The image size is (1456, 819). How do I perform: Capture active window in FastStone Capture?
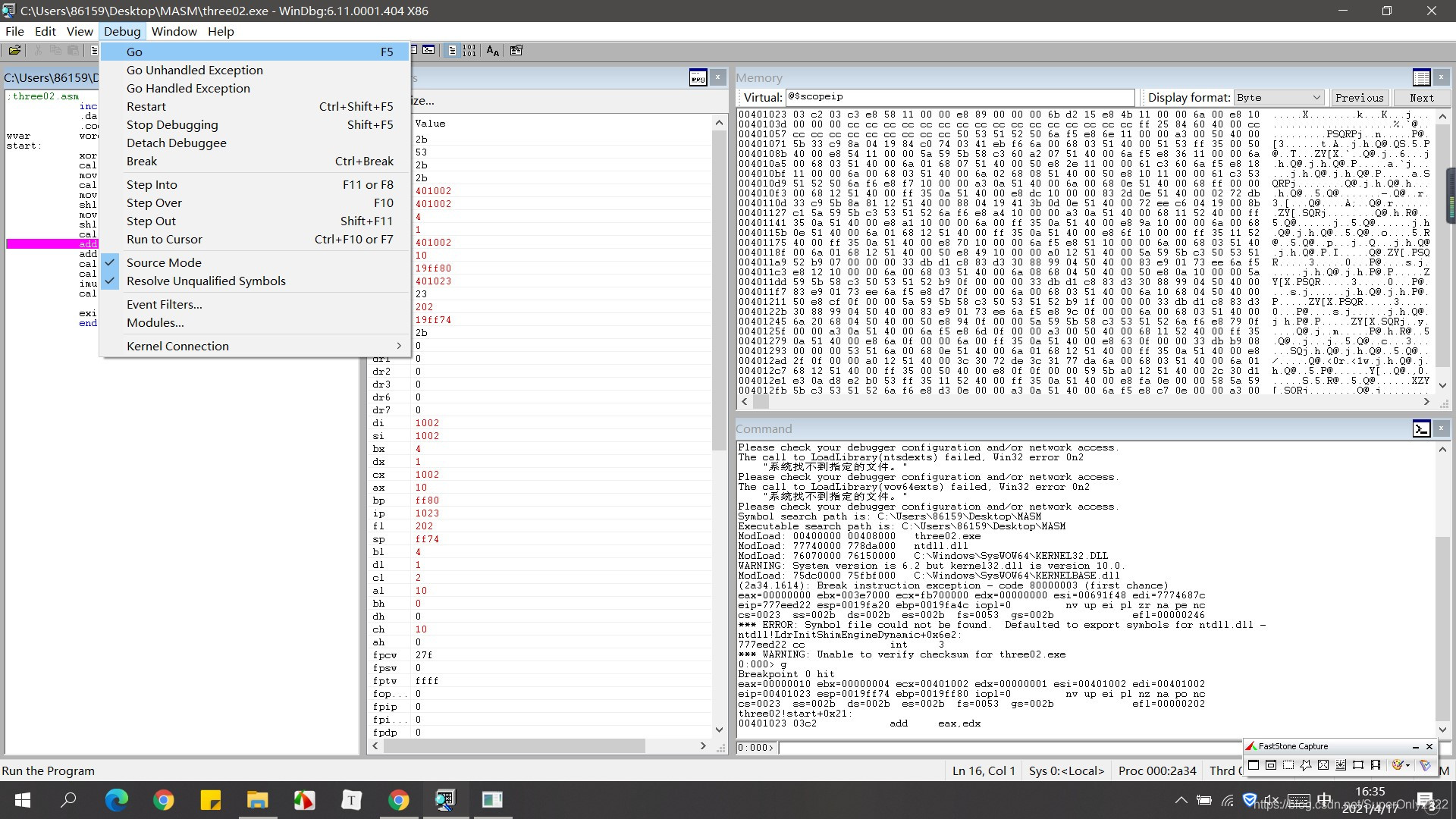tap(1254, 765)
